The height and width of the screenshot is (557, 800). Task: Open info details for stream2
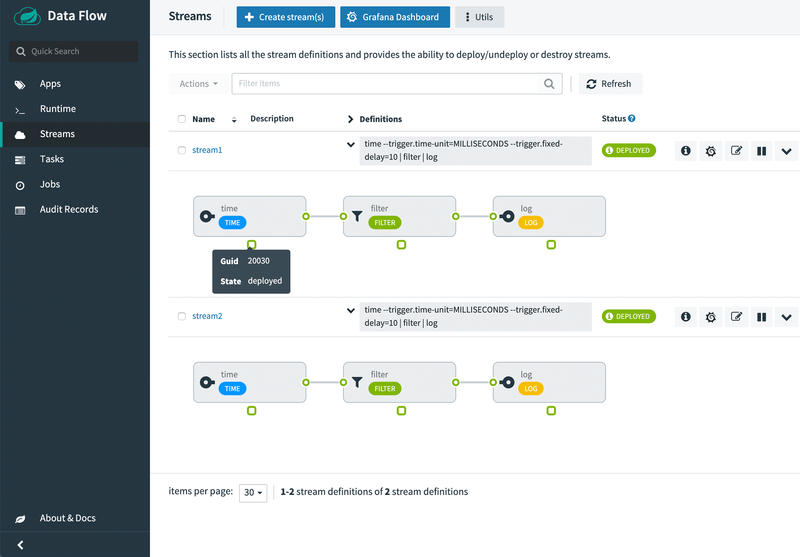tap(686, 317)
